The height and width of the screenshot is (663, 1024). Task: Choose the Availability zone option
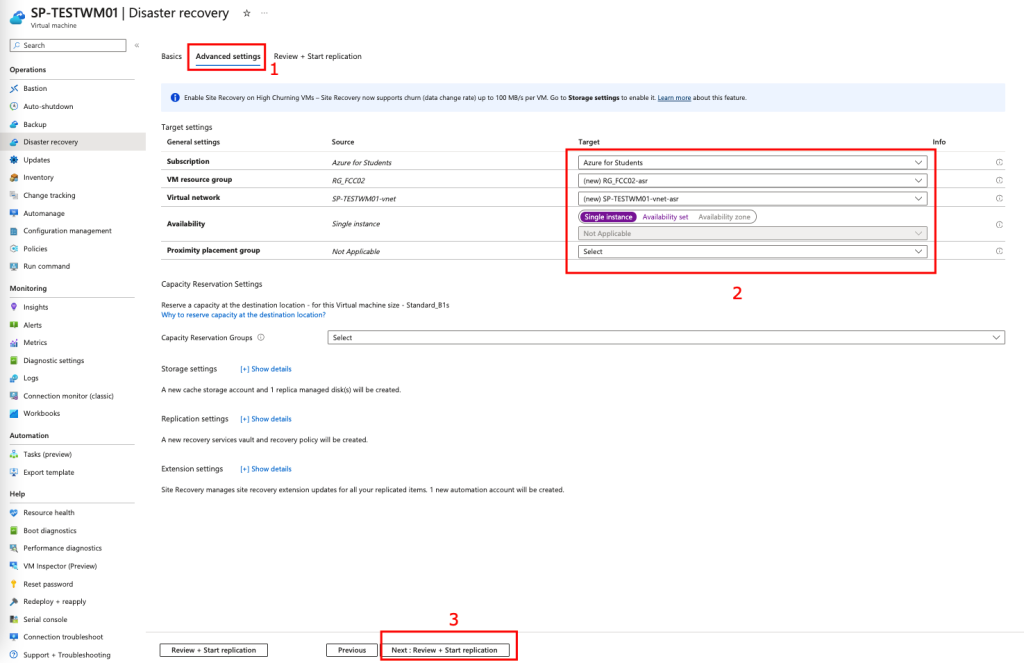point(724,217)
